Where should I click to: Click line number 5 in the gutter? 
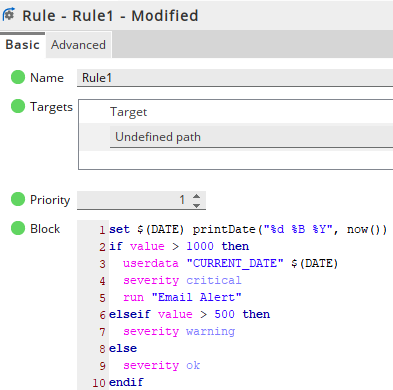102,298
